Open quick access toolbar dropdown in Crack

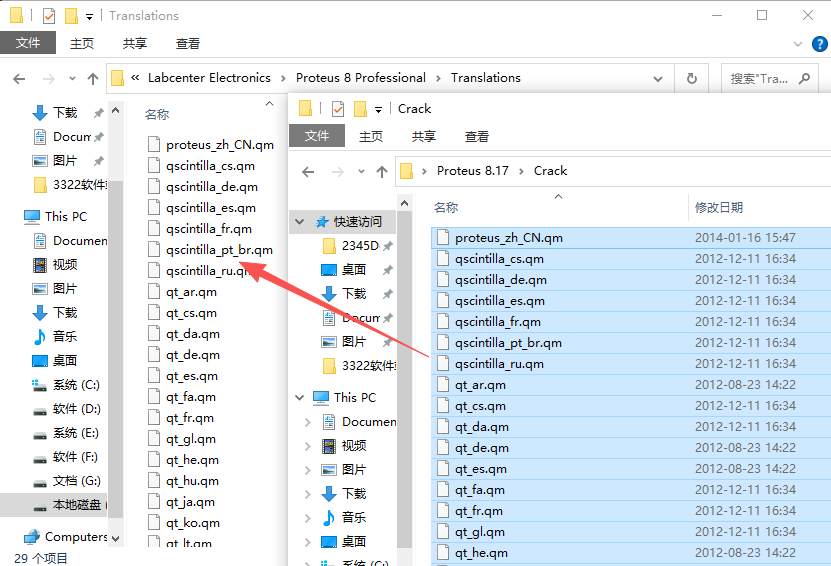pyautogui.click(x=379, y=109)
